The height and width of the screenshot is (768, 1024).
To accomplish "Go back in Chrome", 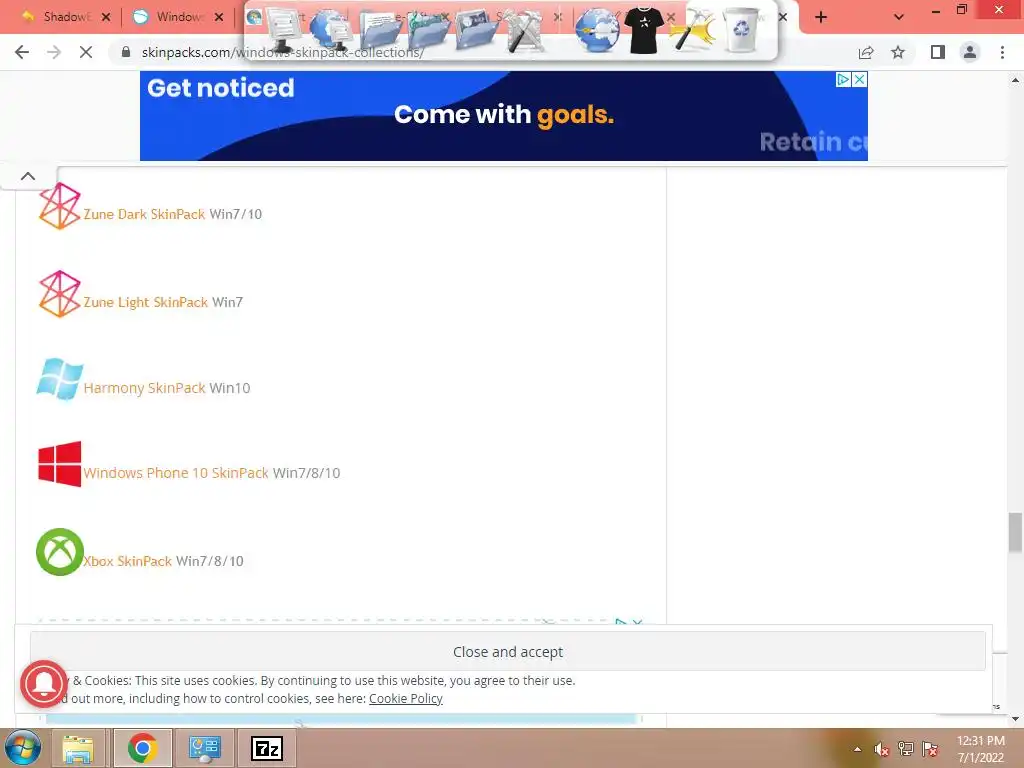I will coord(22,52).
